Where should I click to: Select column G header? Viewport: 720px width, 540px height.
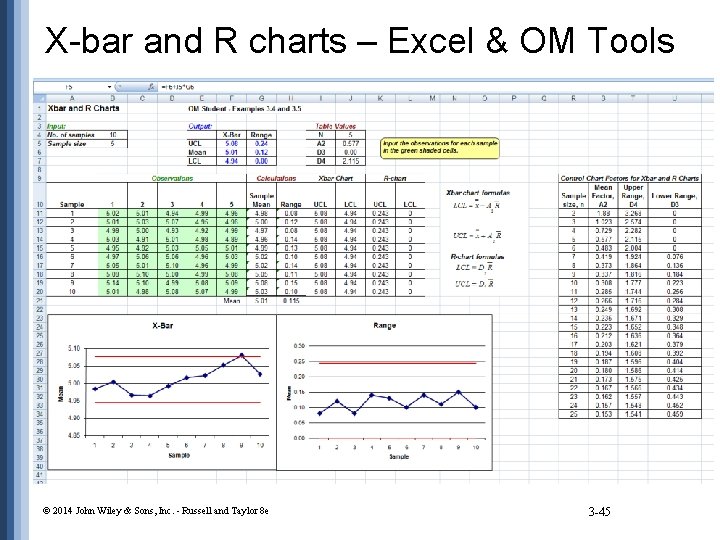(x=261, y=98)
